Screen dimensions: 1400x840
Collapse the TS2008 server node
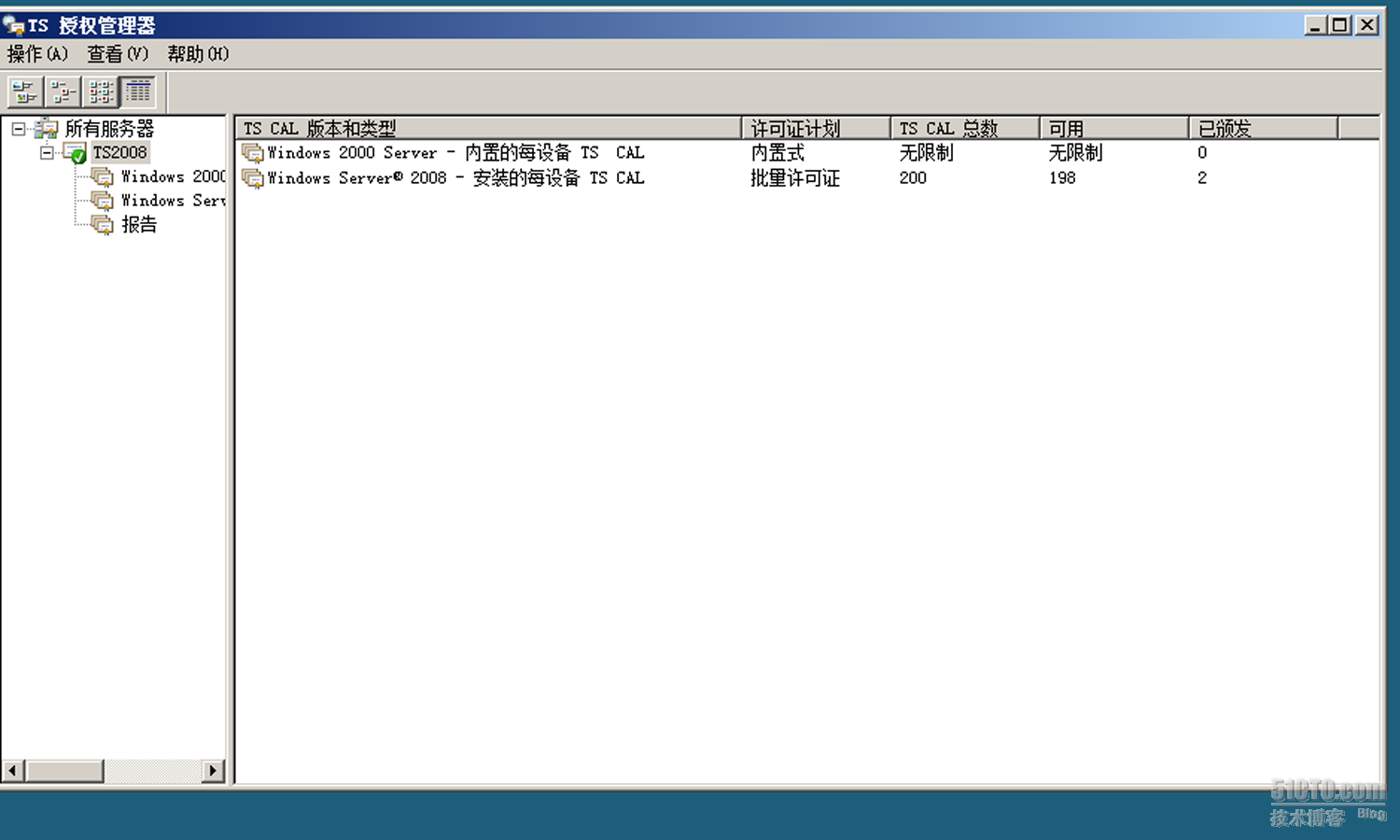coord(47,153)
